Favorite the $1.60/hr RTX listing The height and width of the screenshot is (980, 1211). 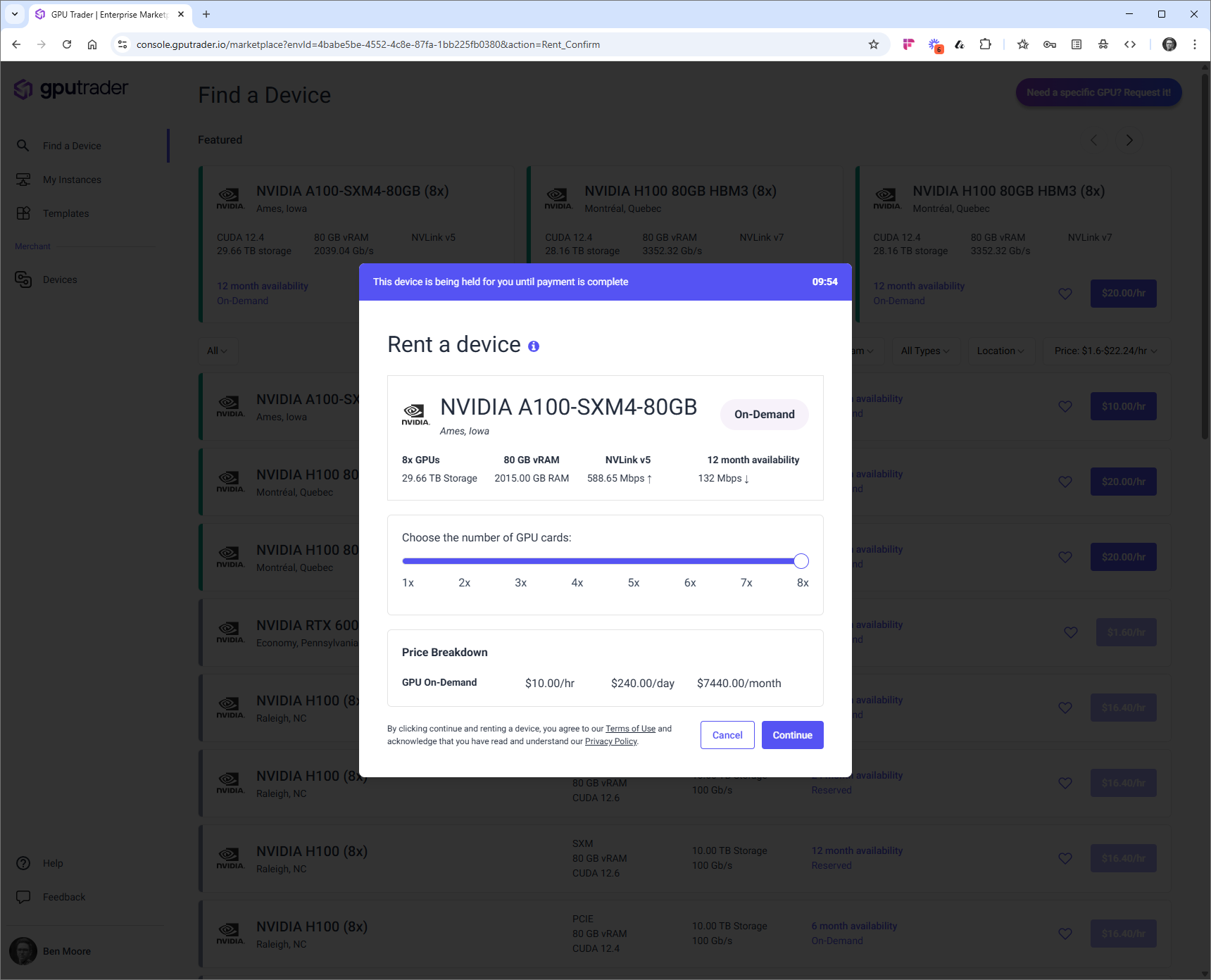pyautogui.click(x=1071, y=632)
